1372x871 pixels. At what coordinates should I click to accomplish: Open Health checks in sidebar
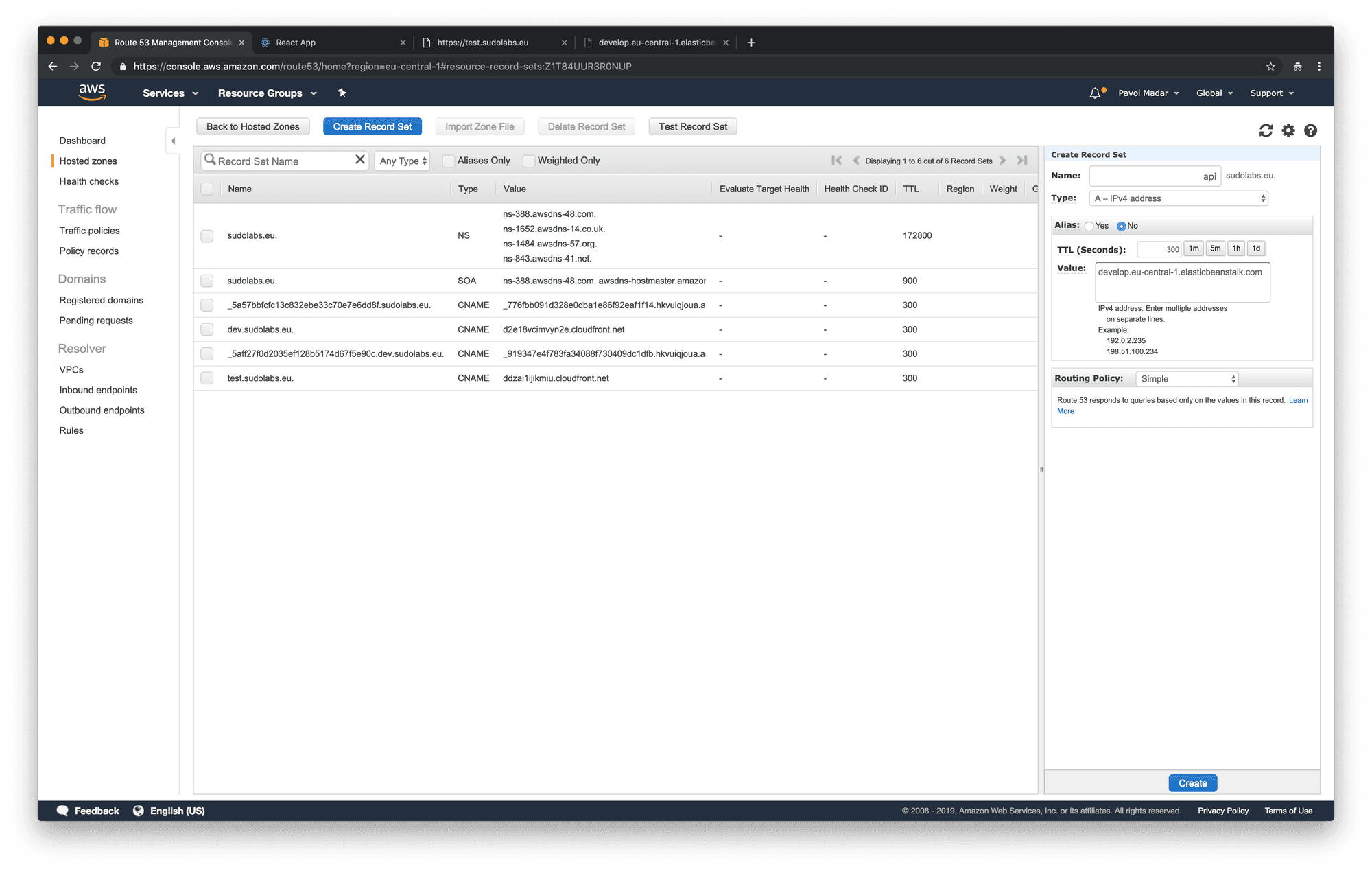click(89, 181)
